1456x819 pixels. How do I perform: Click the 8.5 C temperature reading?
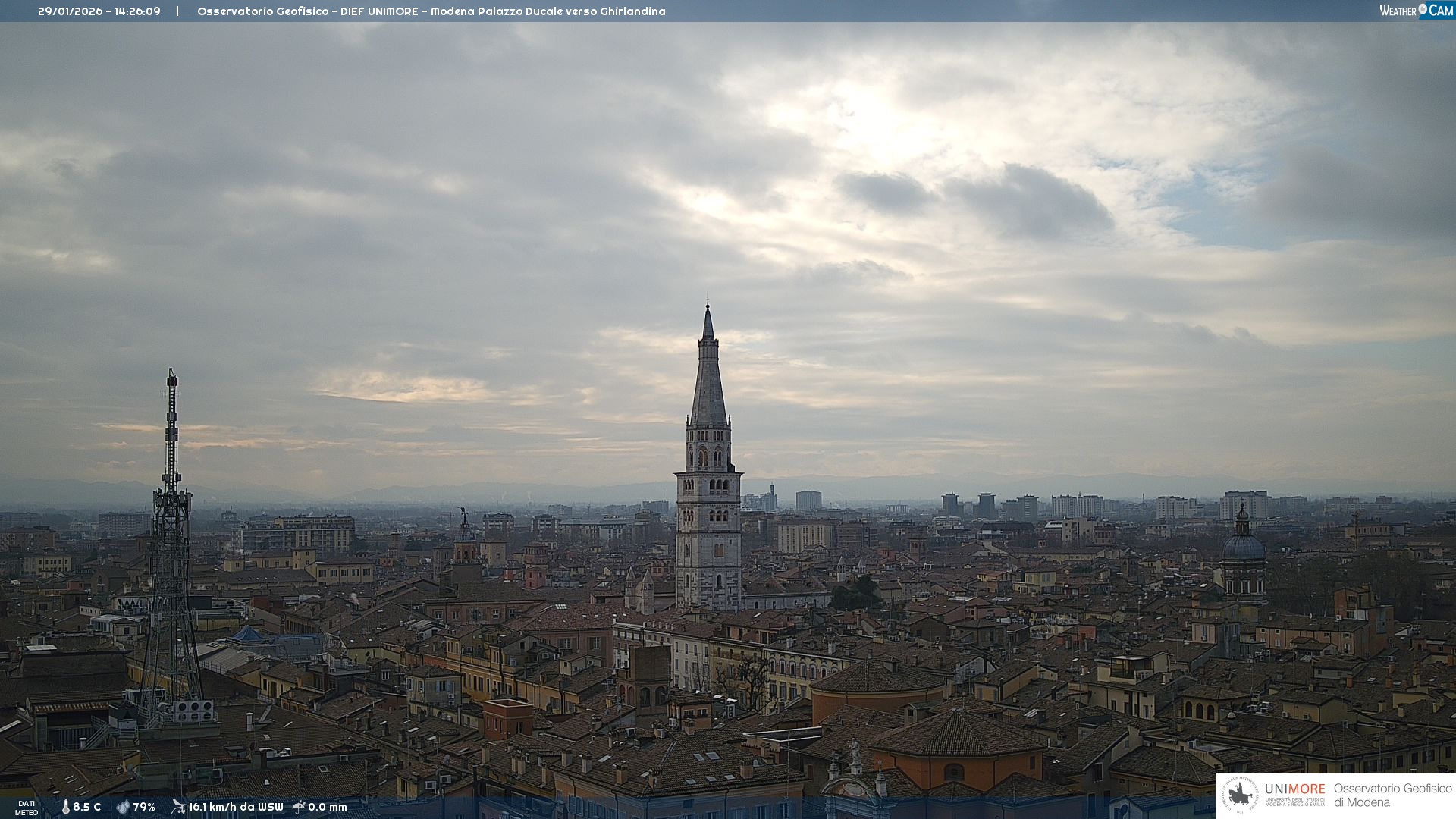pos(87,807)
